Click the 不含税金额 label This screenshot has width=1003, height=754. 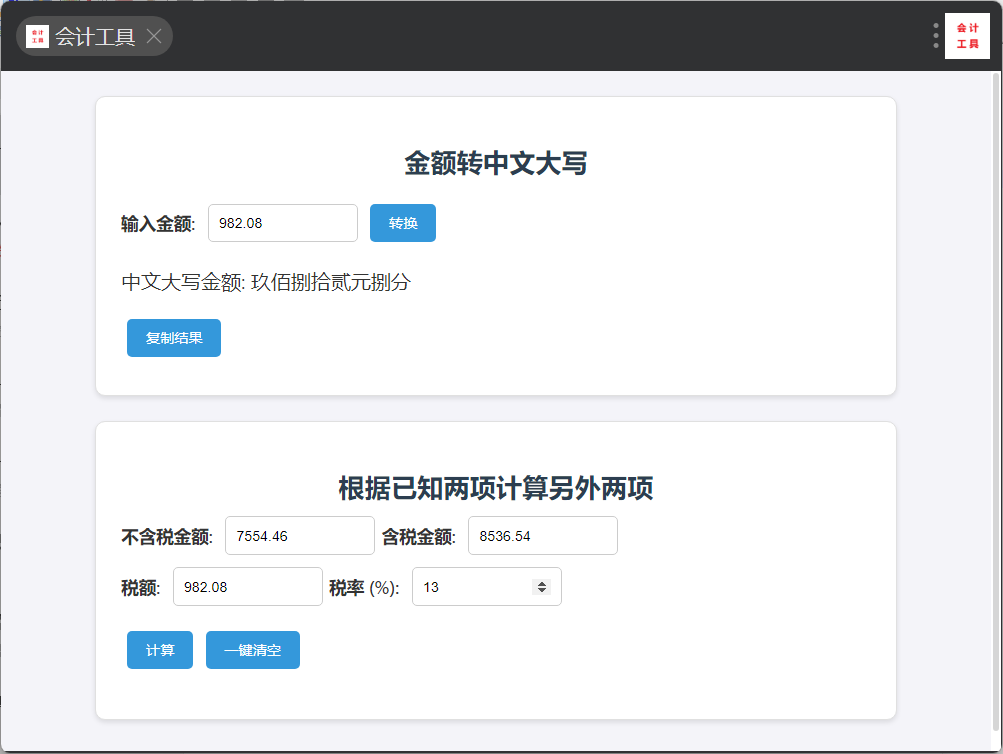coord(167,537)
